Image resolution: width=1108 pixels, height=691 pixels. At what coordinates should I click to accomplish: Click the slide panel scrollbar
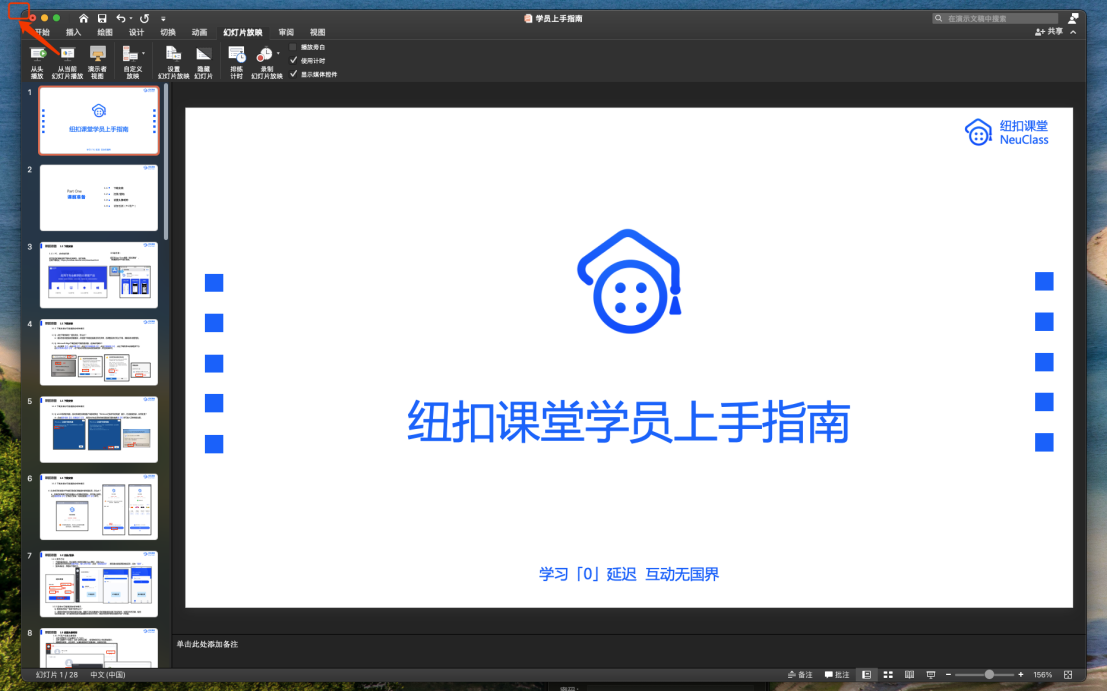pyautogui.click(x=166, y=163)
